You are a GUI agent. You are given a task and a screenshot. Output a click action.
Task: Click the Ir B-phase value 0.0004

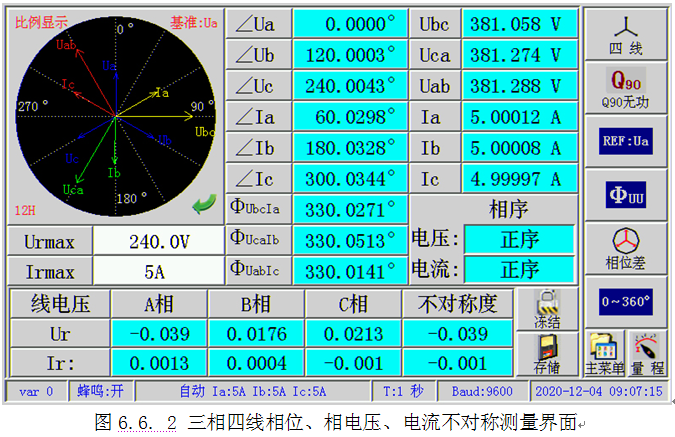coord(257,363)
